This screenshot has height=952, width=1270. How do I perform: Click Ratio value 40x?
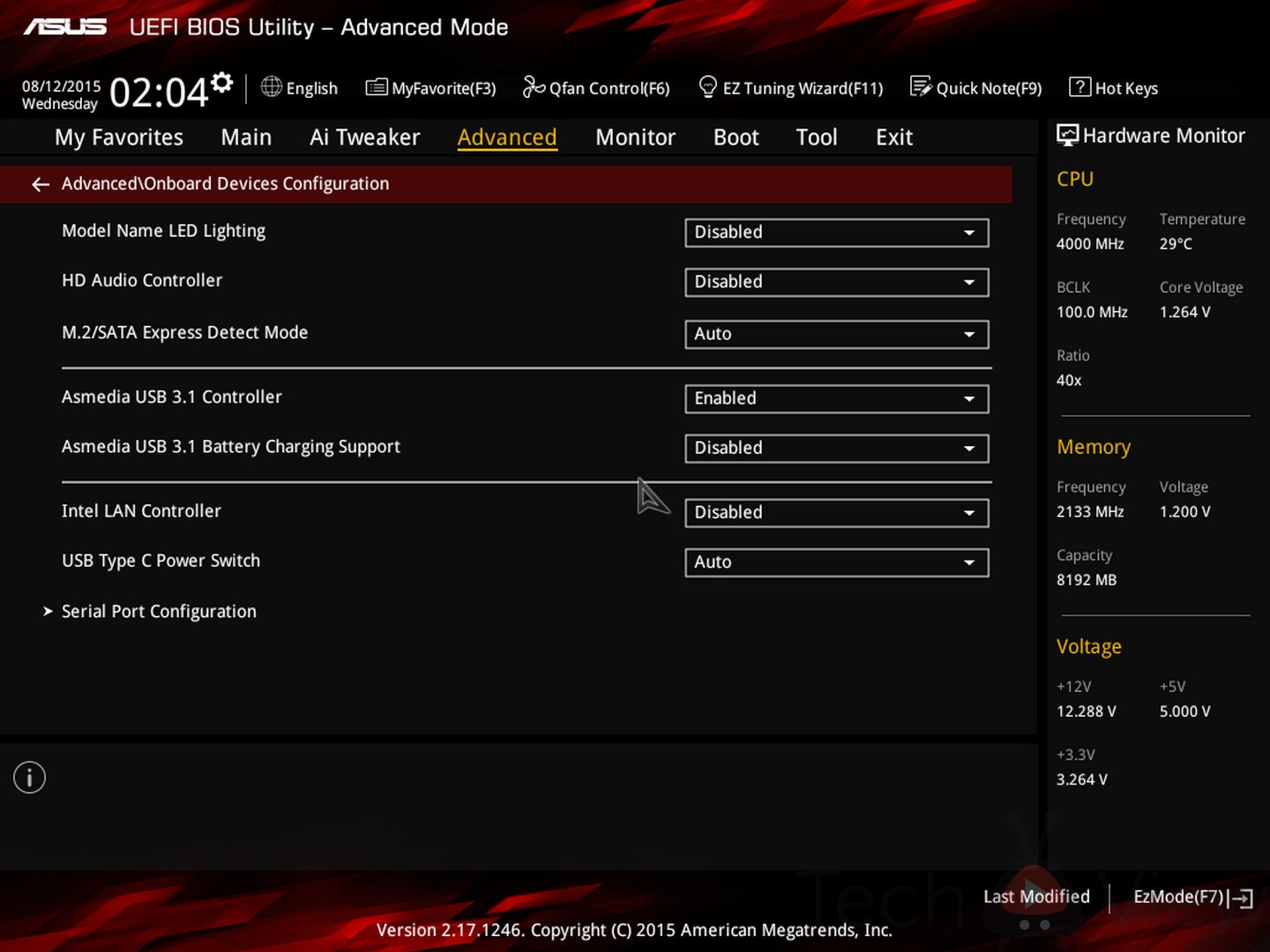pos(1069,381)
